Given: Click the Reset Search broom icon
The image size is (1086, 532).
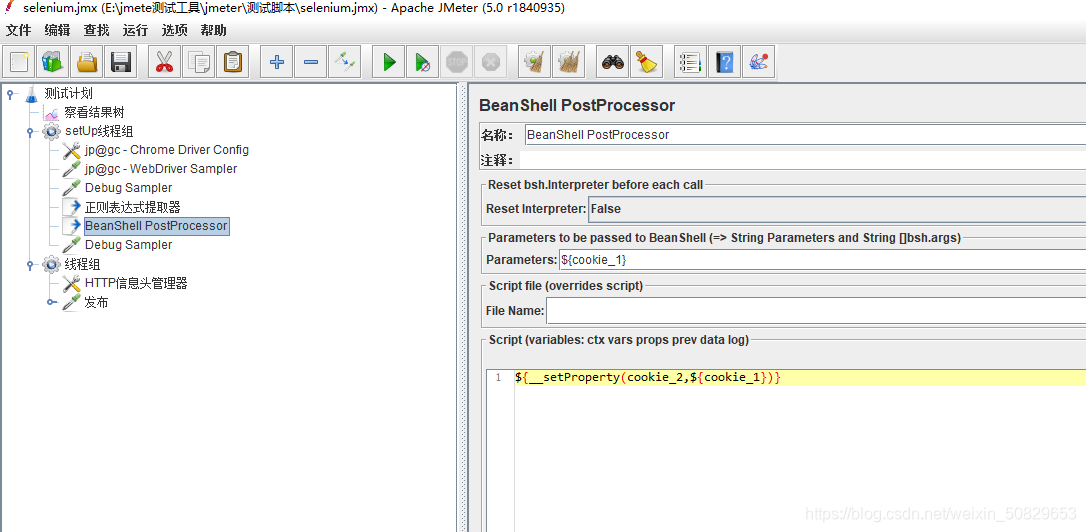Looking at the screenshot, I should tap(647, 63).
